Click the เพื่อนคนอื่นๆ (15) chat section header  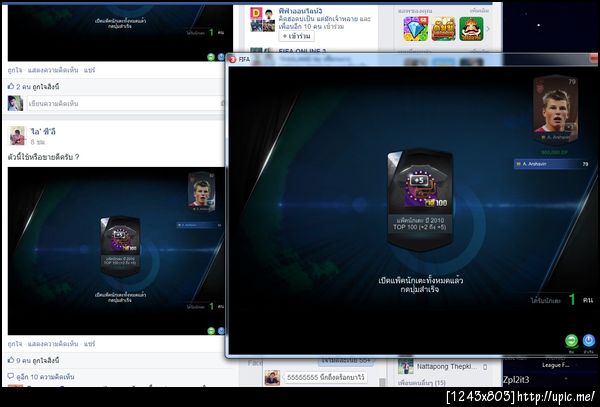click(422, 383)
